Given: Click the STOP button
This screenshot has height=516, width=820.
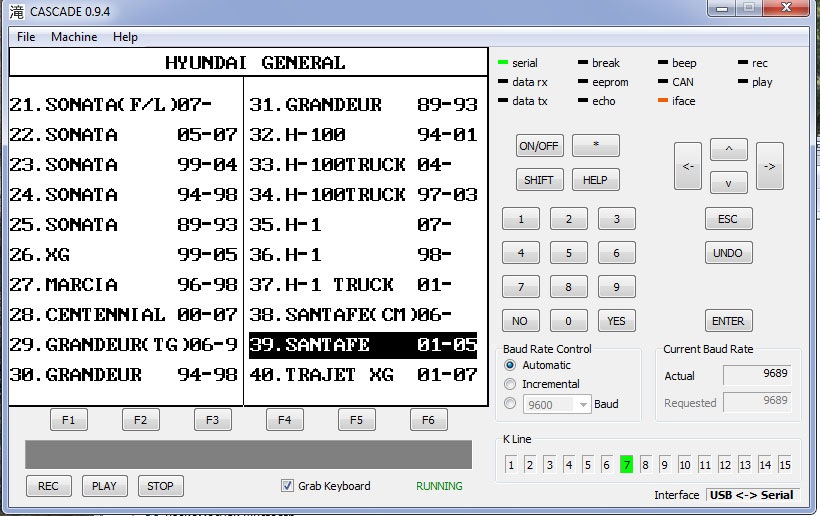Looking at the screenshot, I should (161, 486).
